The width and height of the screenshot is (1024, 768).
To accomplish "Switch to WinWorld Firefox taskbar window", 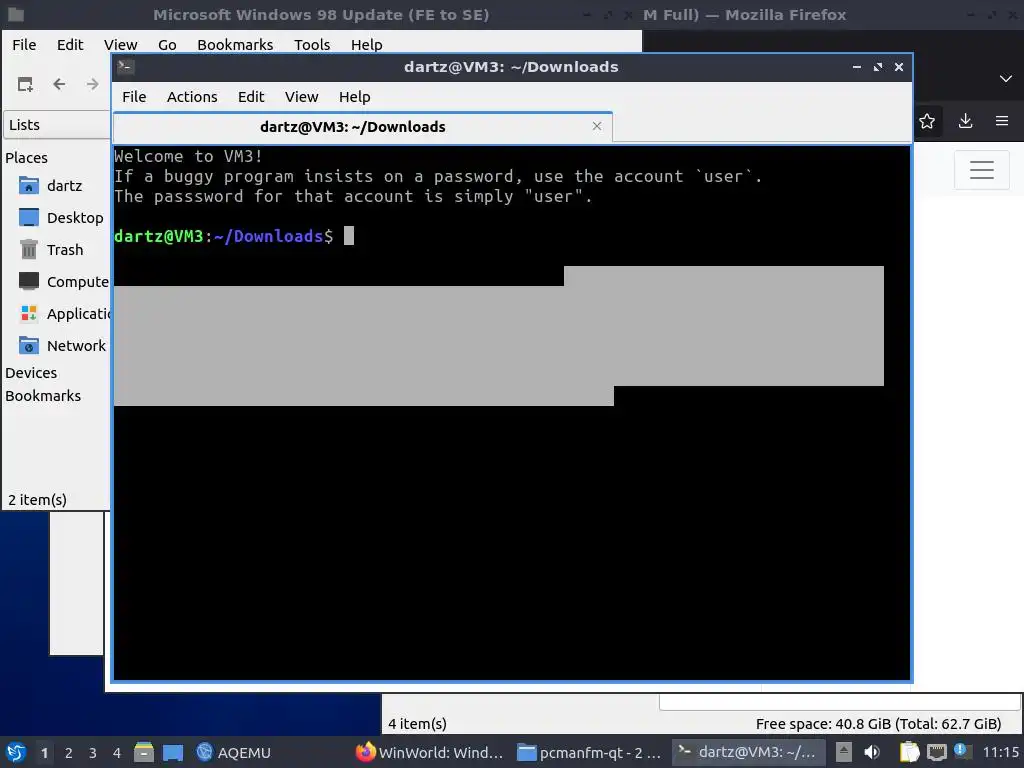I will coord(430,752).
